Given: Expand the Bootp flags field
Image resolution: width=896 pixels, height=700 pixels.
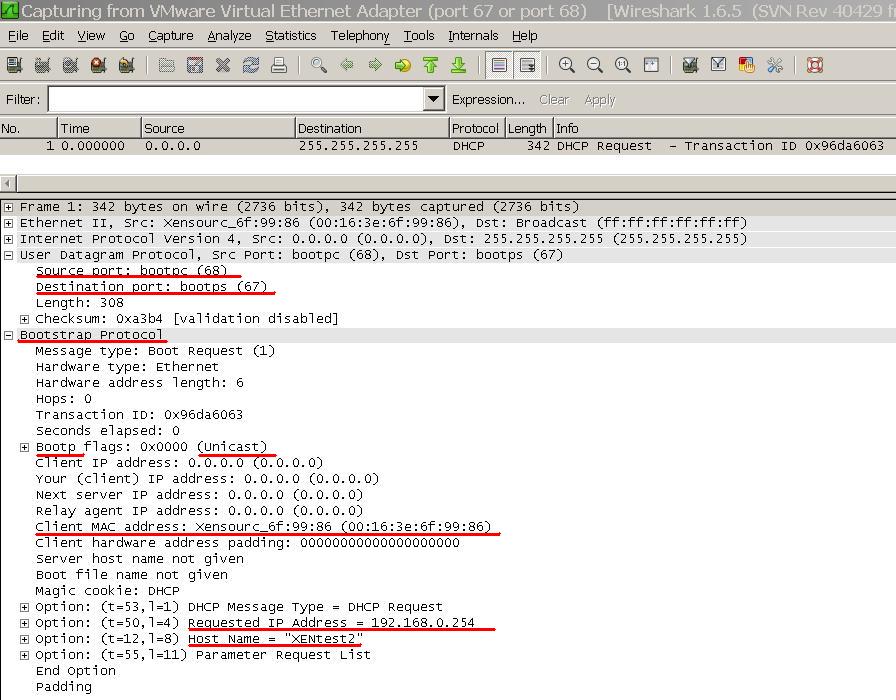Looking at the screenshot, I should pyautogui.click(x=25, y=446).
